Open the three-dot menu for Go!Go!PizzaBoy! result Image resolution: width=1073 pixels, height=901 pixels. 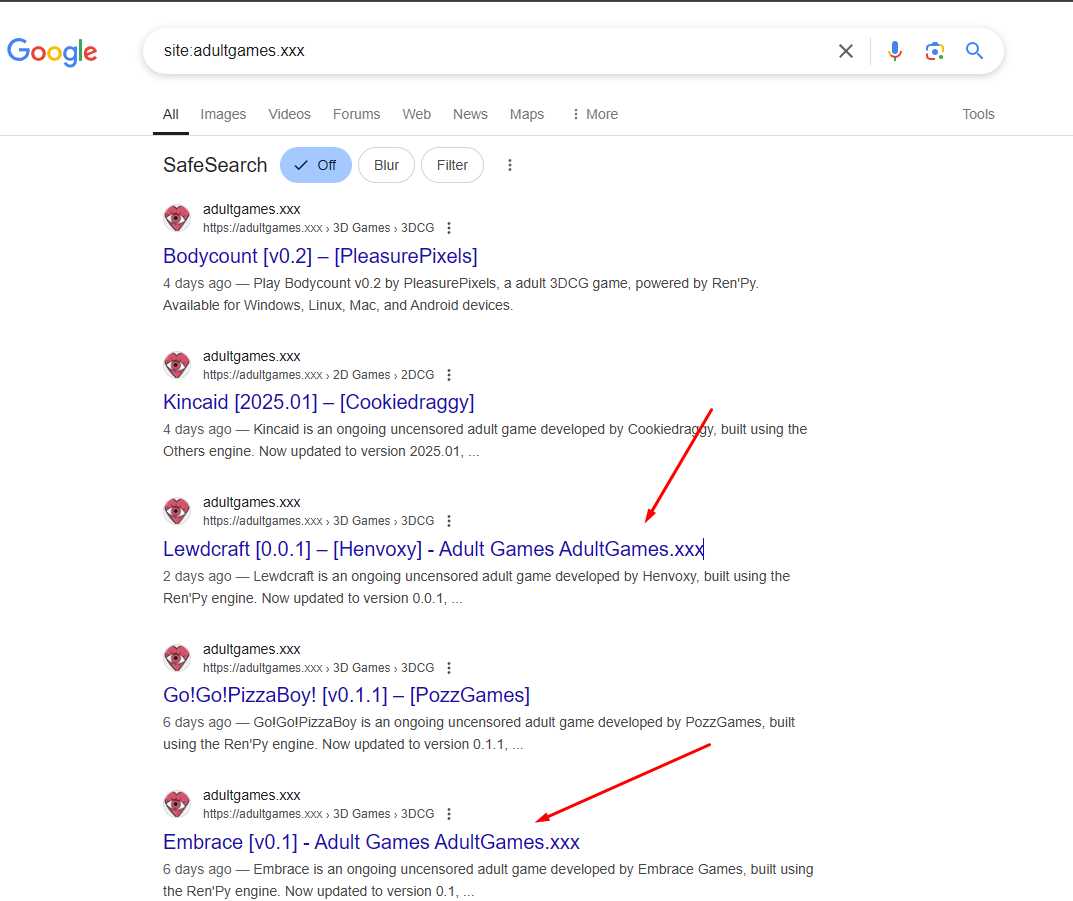(x=449, y=668)
